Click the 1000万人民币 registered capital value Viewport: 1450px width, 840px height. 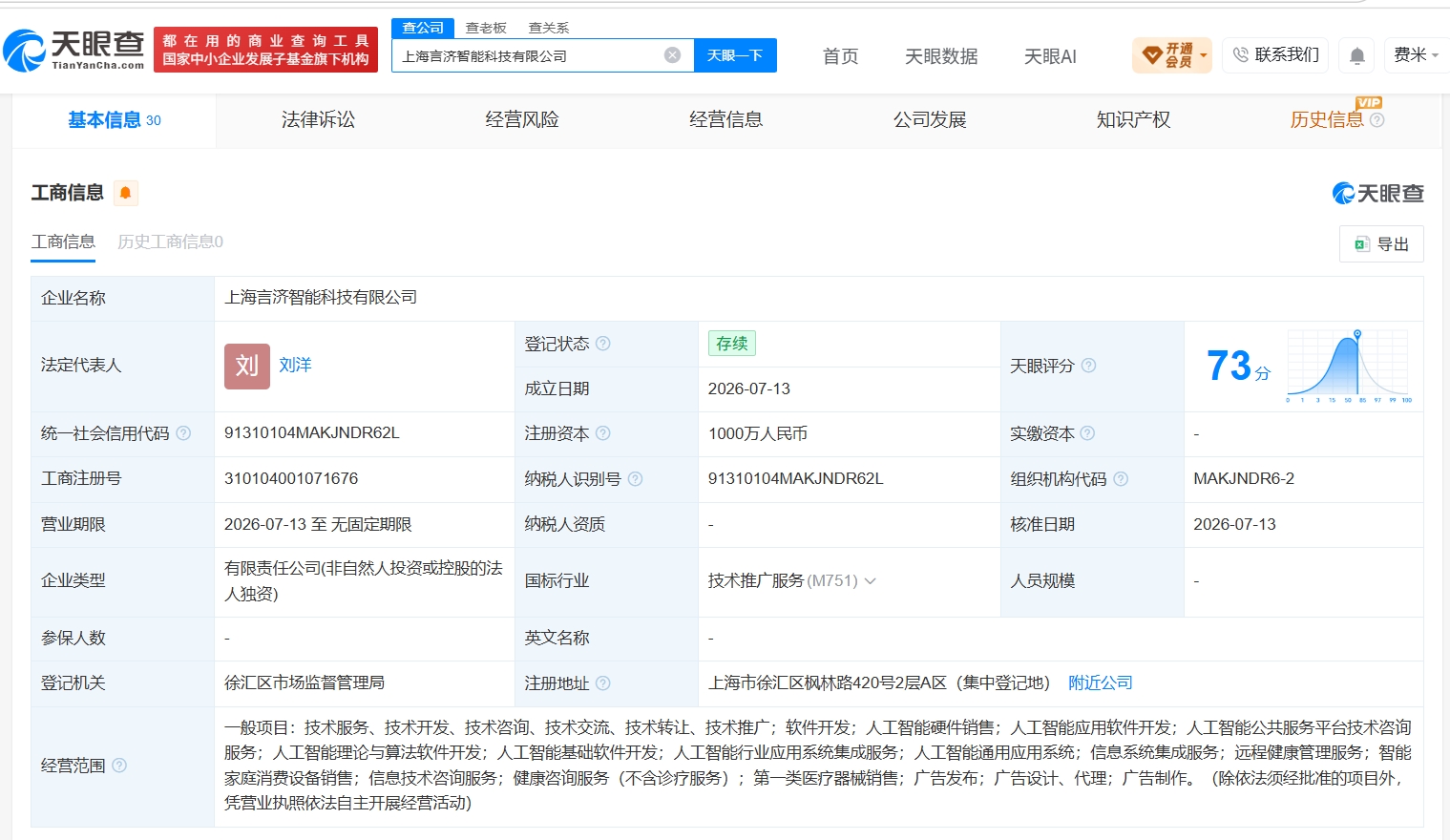point(758,434)
